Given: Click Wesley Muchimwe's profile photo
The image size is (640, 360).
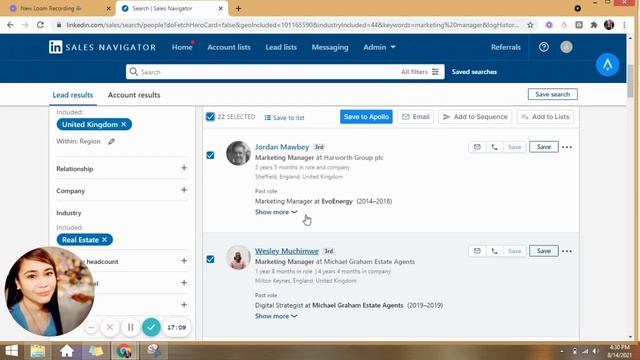Looking at the screenshot, I should pyautogui.click(x=238, y=258).
